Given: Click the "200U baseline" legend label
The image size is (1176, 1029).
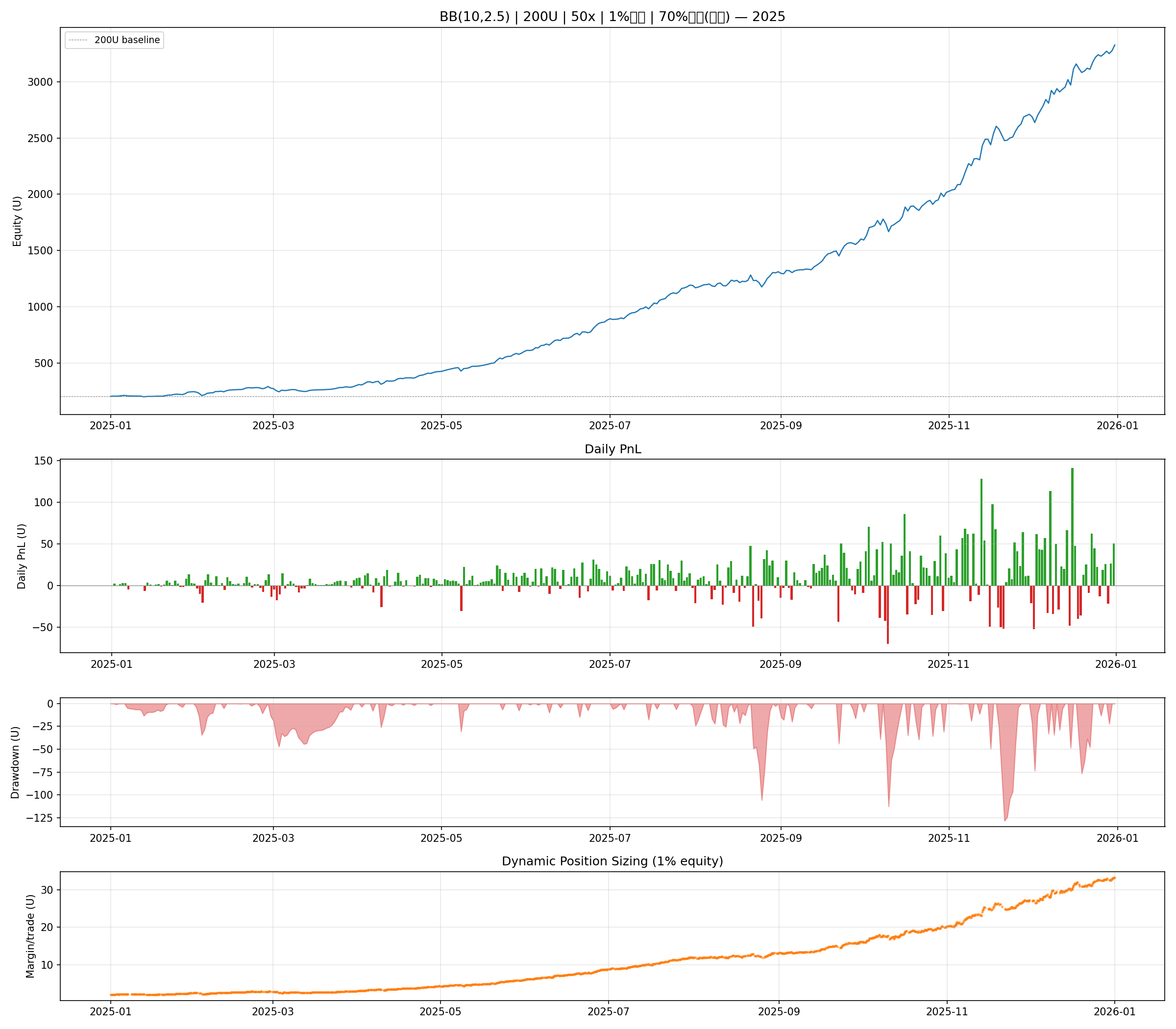Looking at the screenshot, I should [127, 40].
